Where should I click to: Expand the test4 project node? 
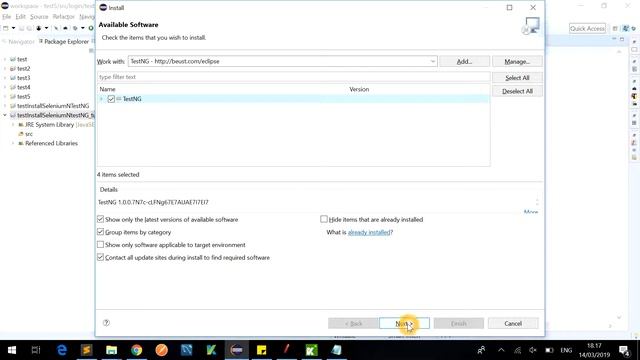[x=5, y=87]
